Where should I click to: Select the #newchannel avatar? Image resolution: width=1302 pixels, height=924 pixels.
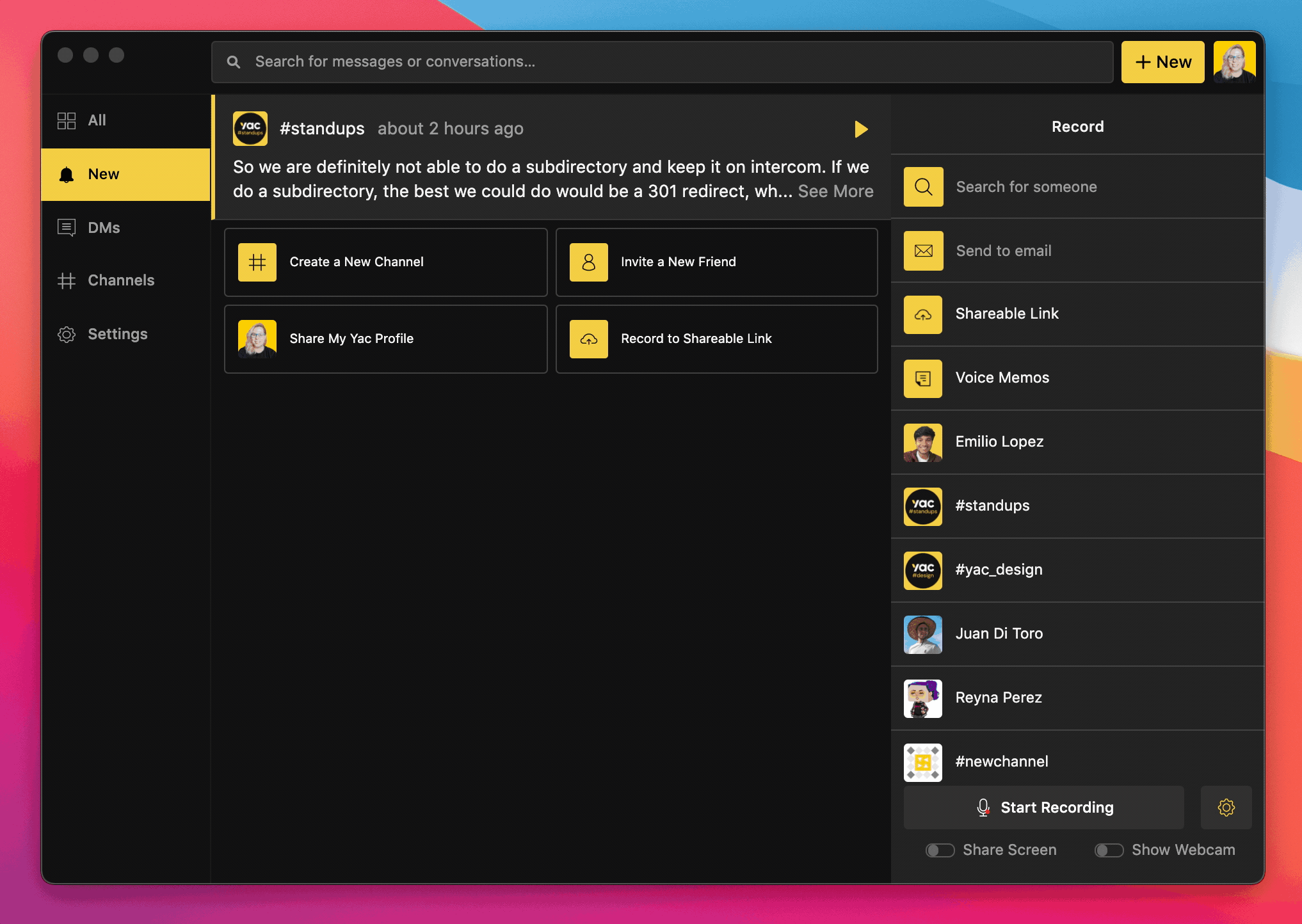point(923,763)
